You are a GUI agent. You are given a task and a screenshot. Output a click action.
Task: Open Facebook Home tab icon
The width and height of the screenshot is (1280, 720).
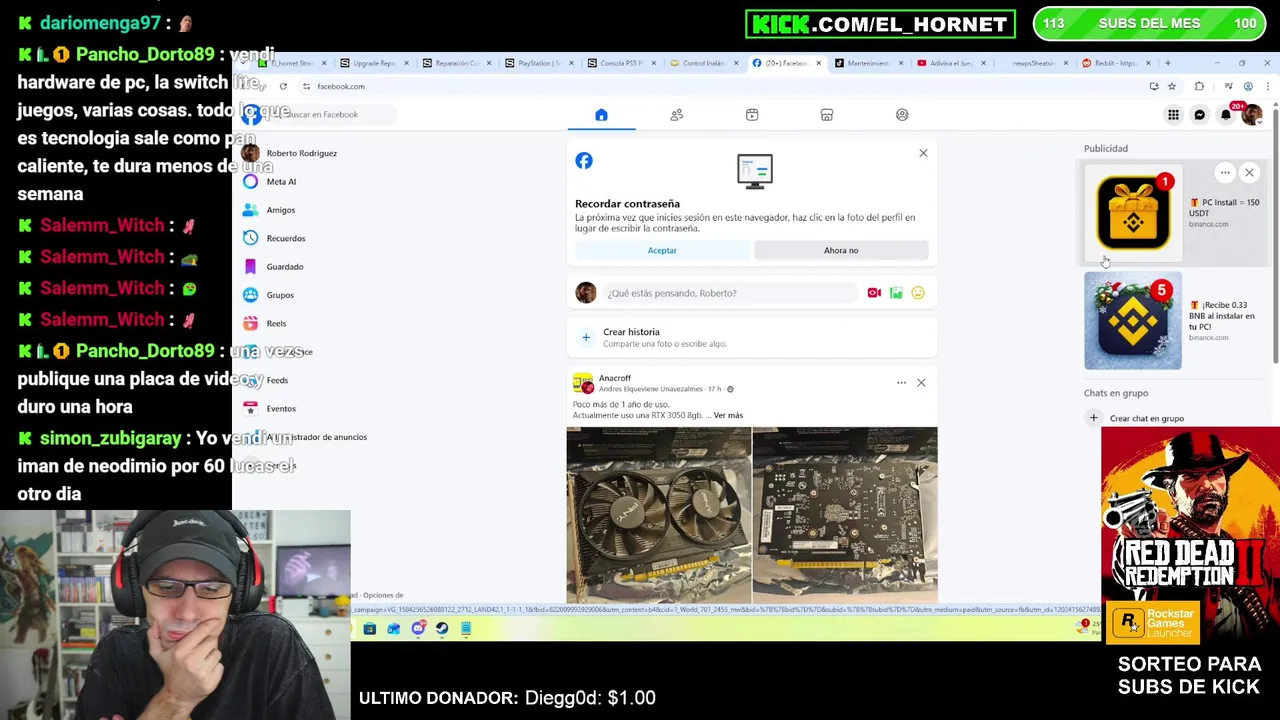(601, 115)
